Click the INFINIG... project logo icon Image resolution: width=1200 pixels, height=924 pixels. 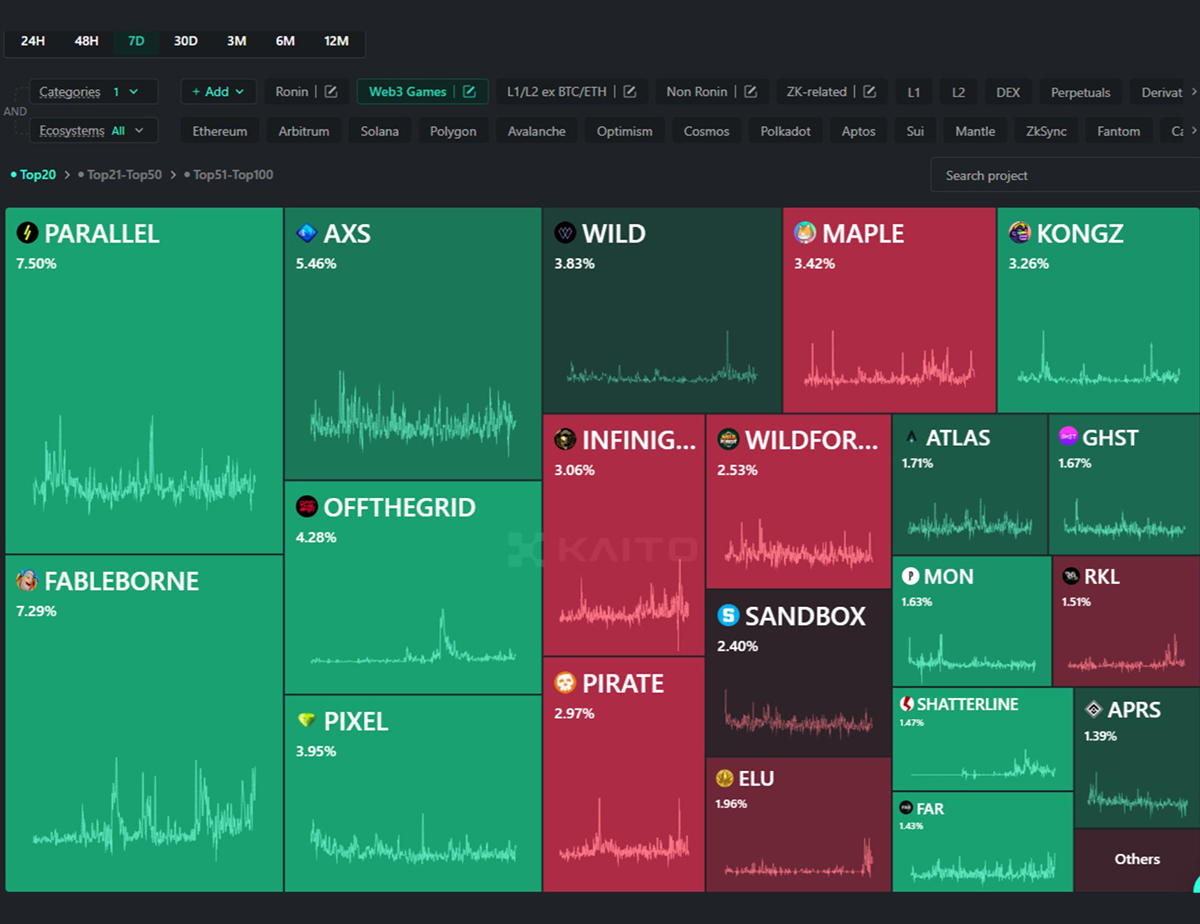565,439
